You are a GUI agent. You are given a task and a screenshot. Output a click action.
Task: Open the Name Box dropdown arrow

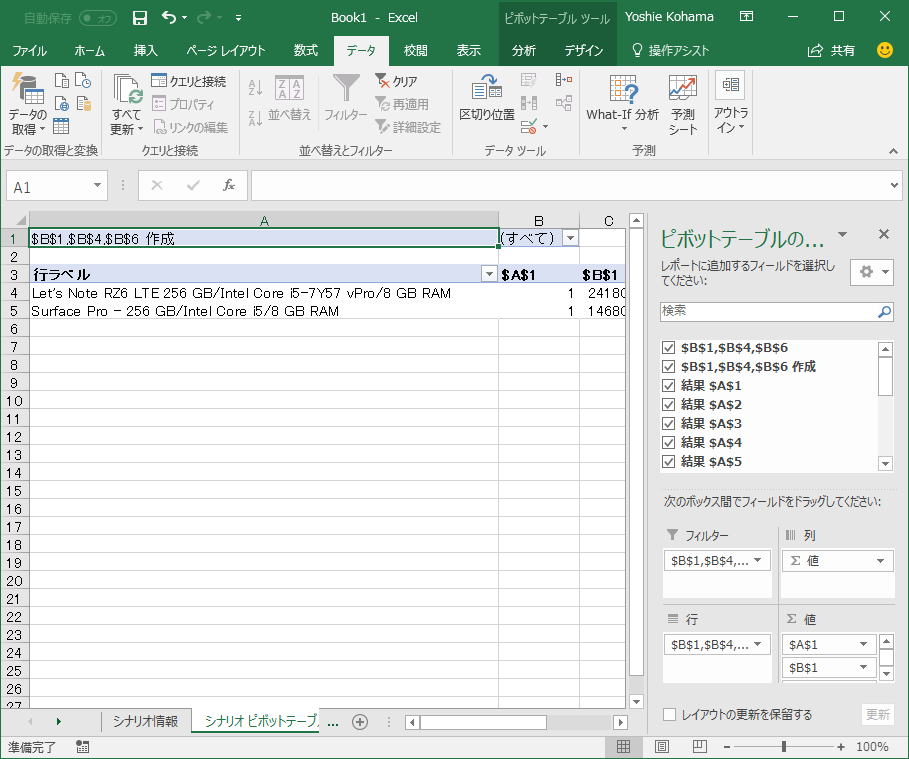tap(97, 186)
